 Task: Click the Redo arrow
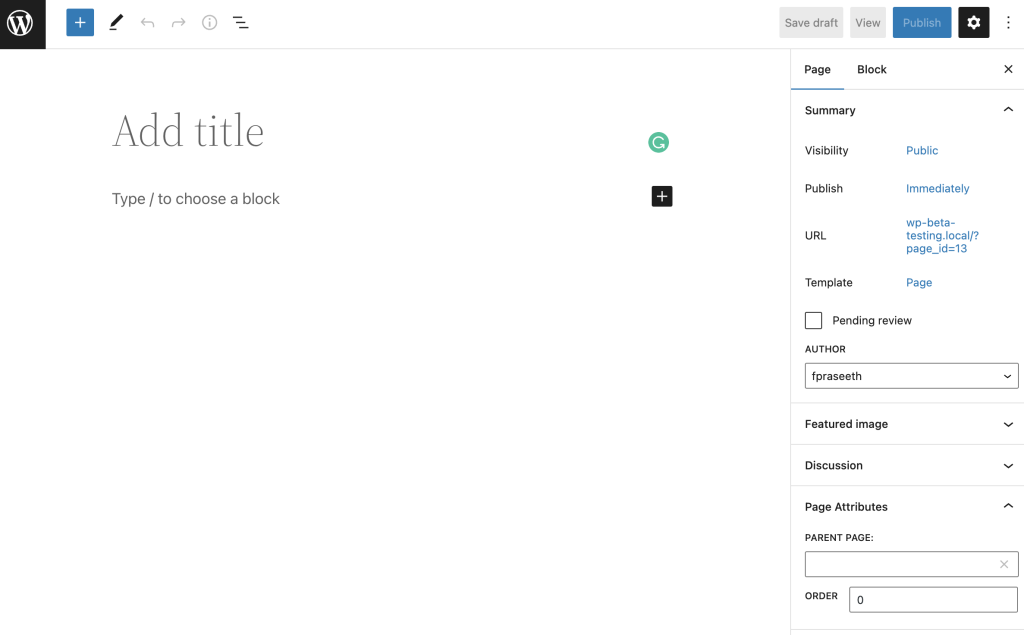[x=177, y=22]
